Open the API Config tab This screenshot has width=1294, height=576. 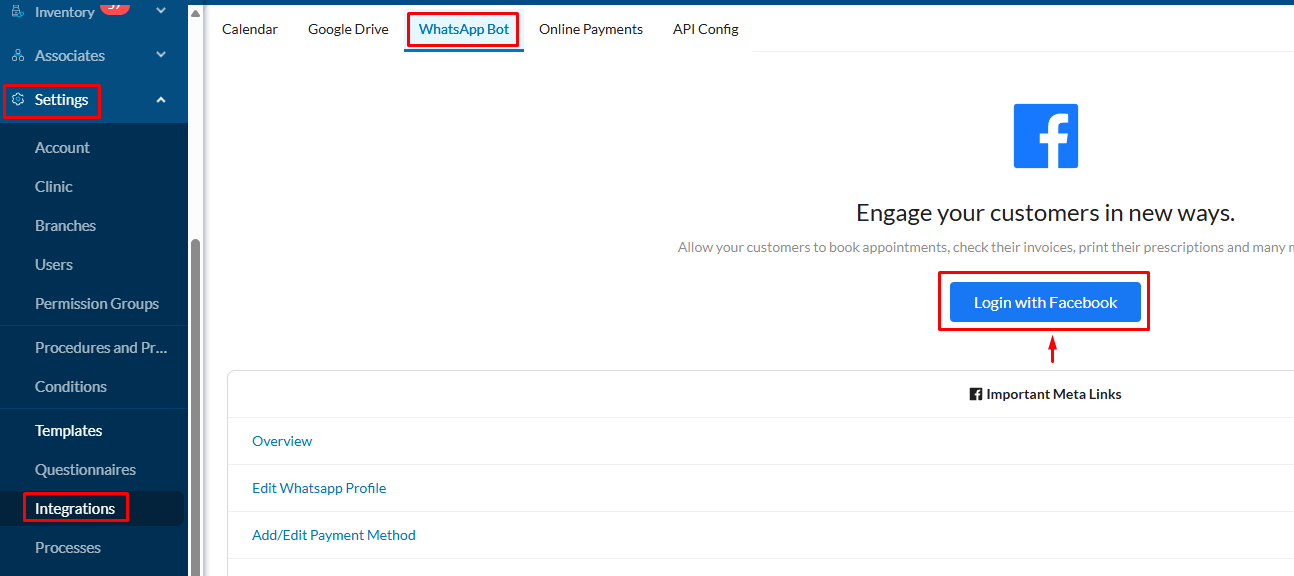(706, 29)
